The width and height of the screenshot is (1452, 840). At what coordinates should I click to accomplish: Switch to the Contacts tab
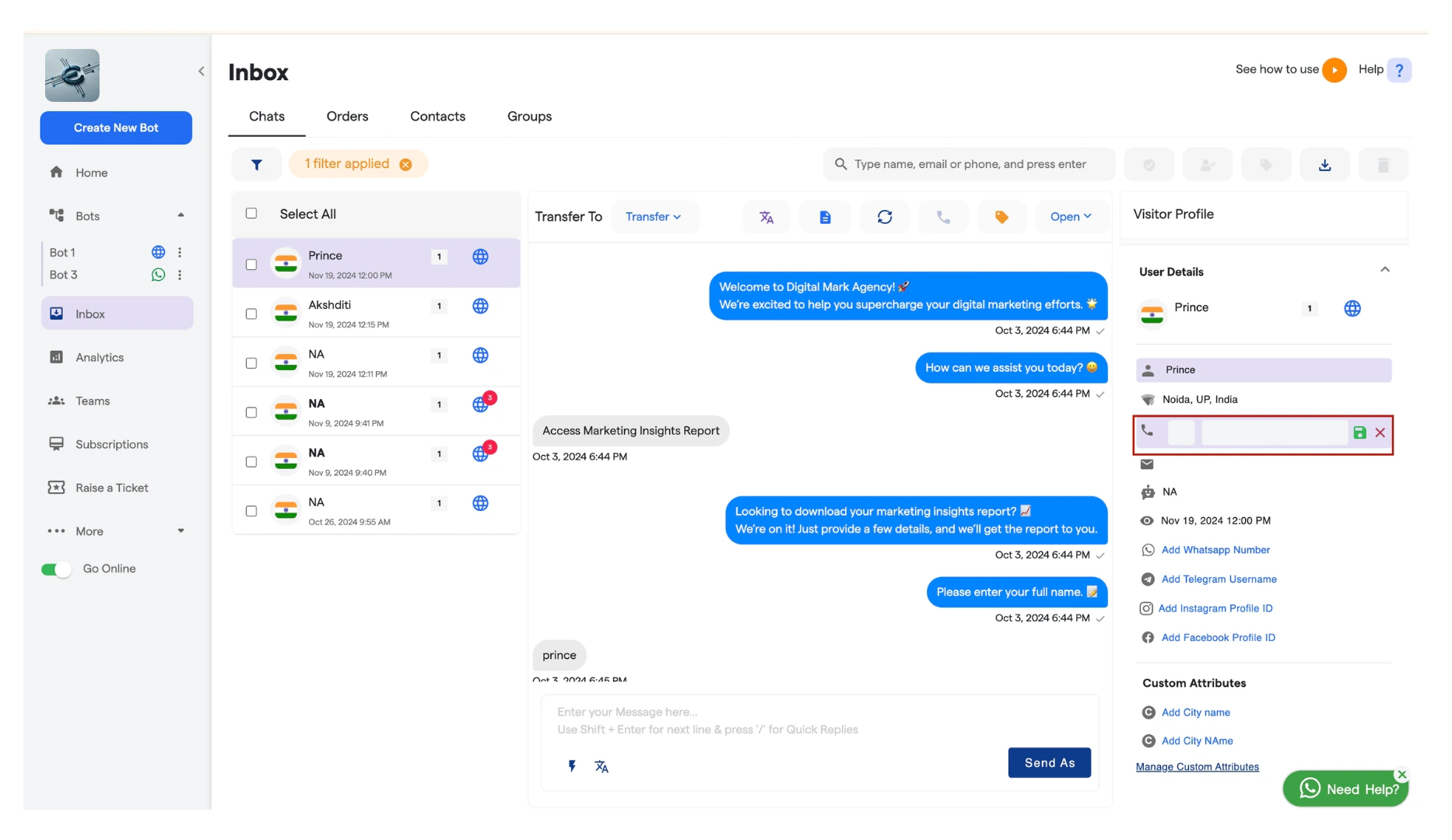pyautogui.click(x=438, y=117)
